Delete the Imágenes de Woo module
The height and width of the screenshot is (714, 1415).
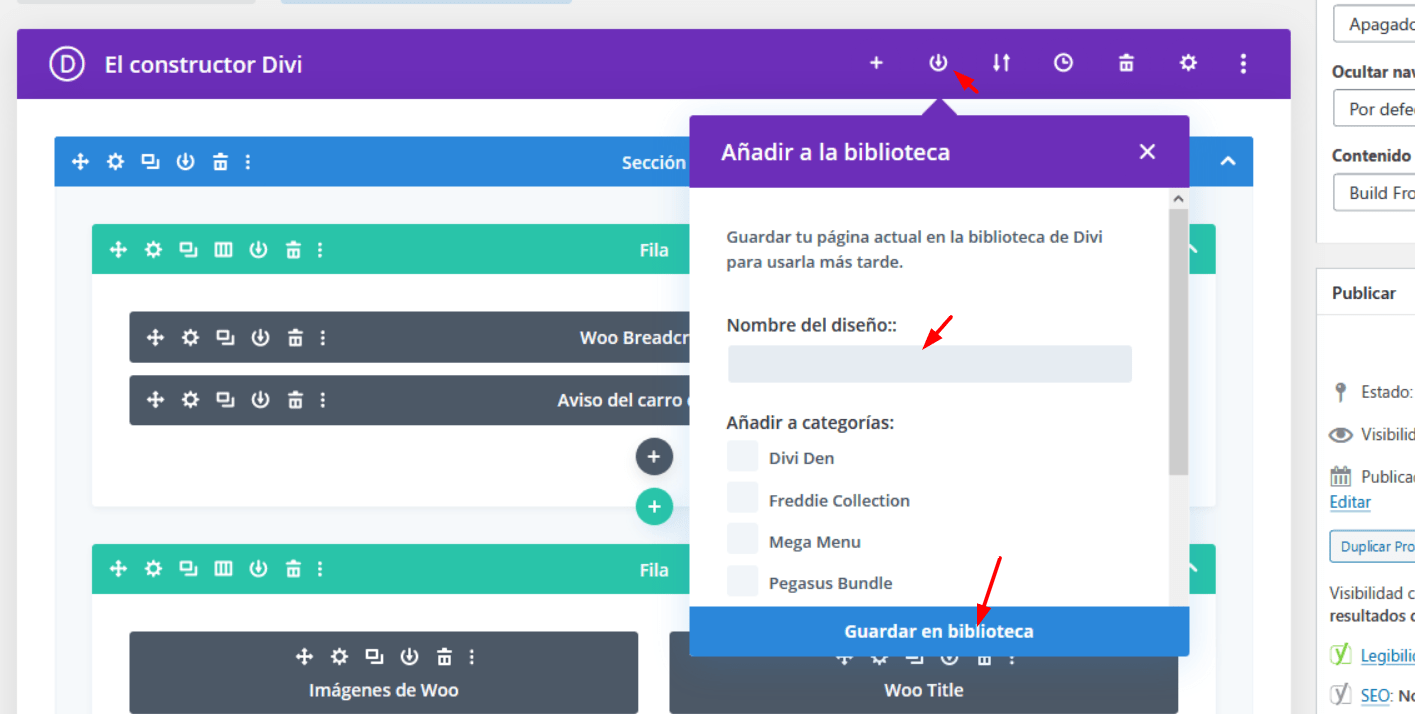444,657
